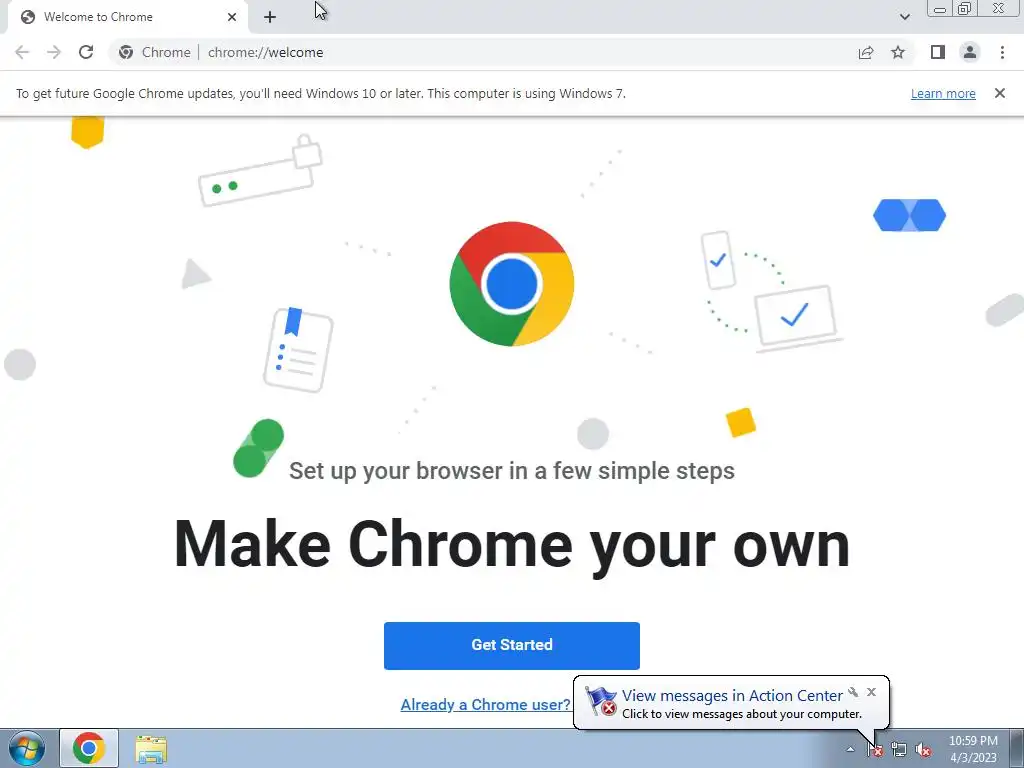Screen dimensions: 1024x768
Task: Open the Learn more link in infobar
Action: (x=943, y=93)
